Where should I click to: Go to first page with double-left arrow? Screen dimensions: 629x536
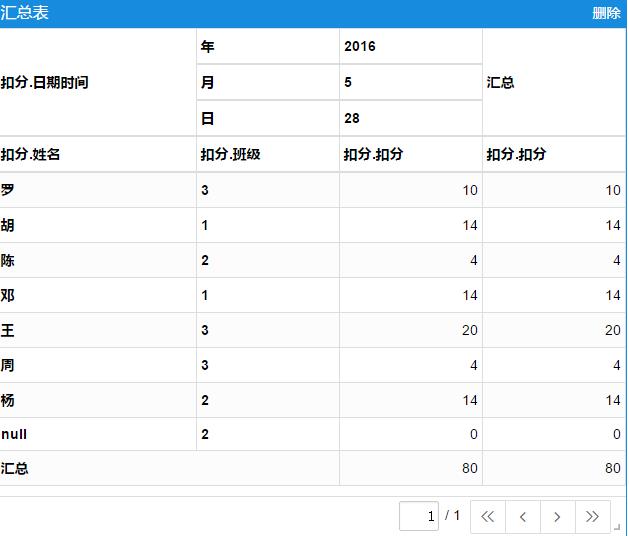(x=488, y=516)
